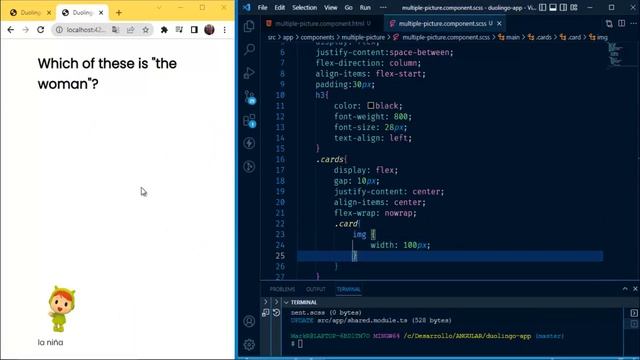Open the View menu
Screen dimensions: 640x360
[x=331, y=7]
